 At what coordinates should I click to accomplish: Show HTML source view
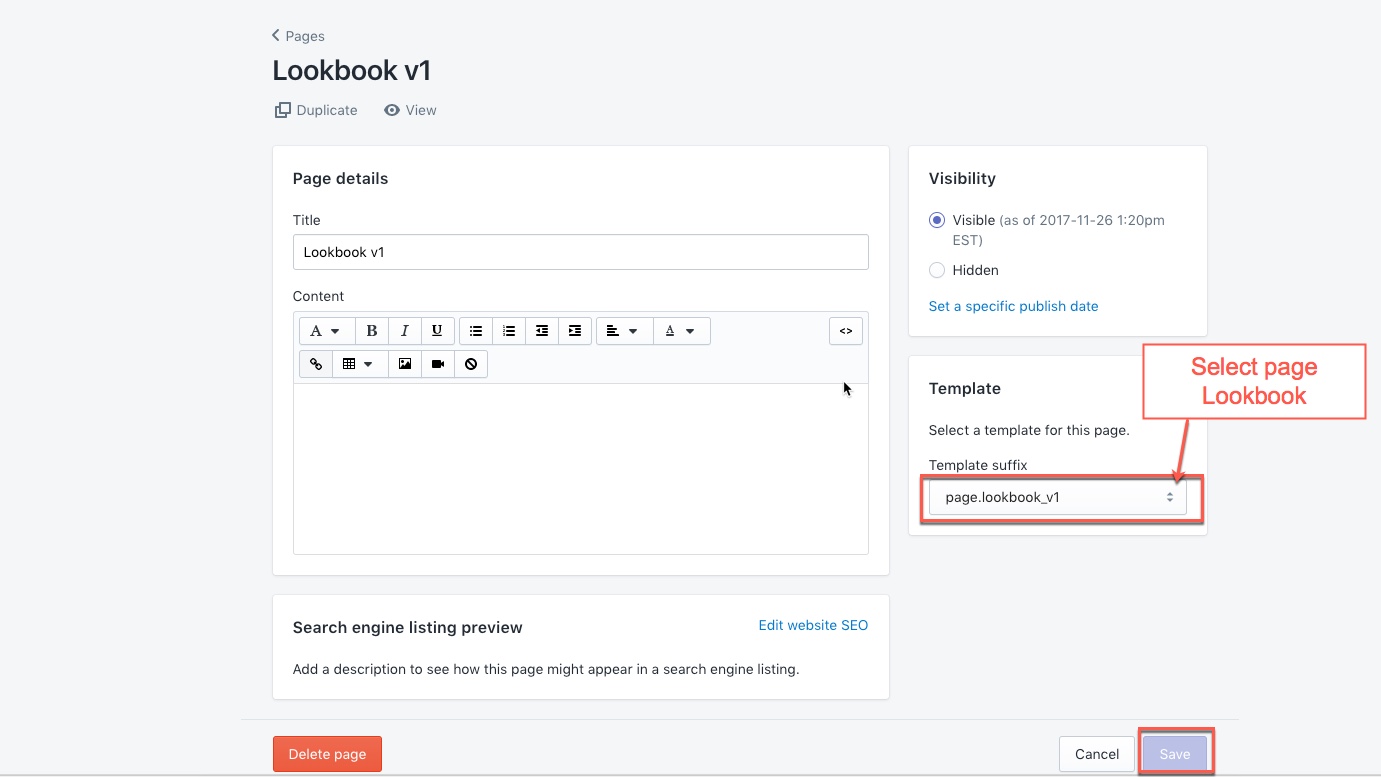click(x=846, y=331)
